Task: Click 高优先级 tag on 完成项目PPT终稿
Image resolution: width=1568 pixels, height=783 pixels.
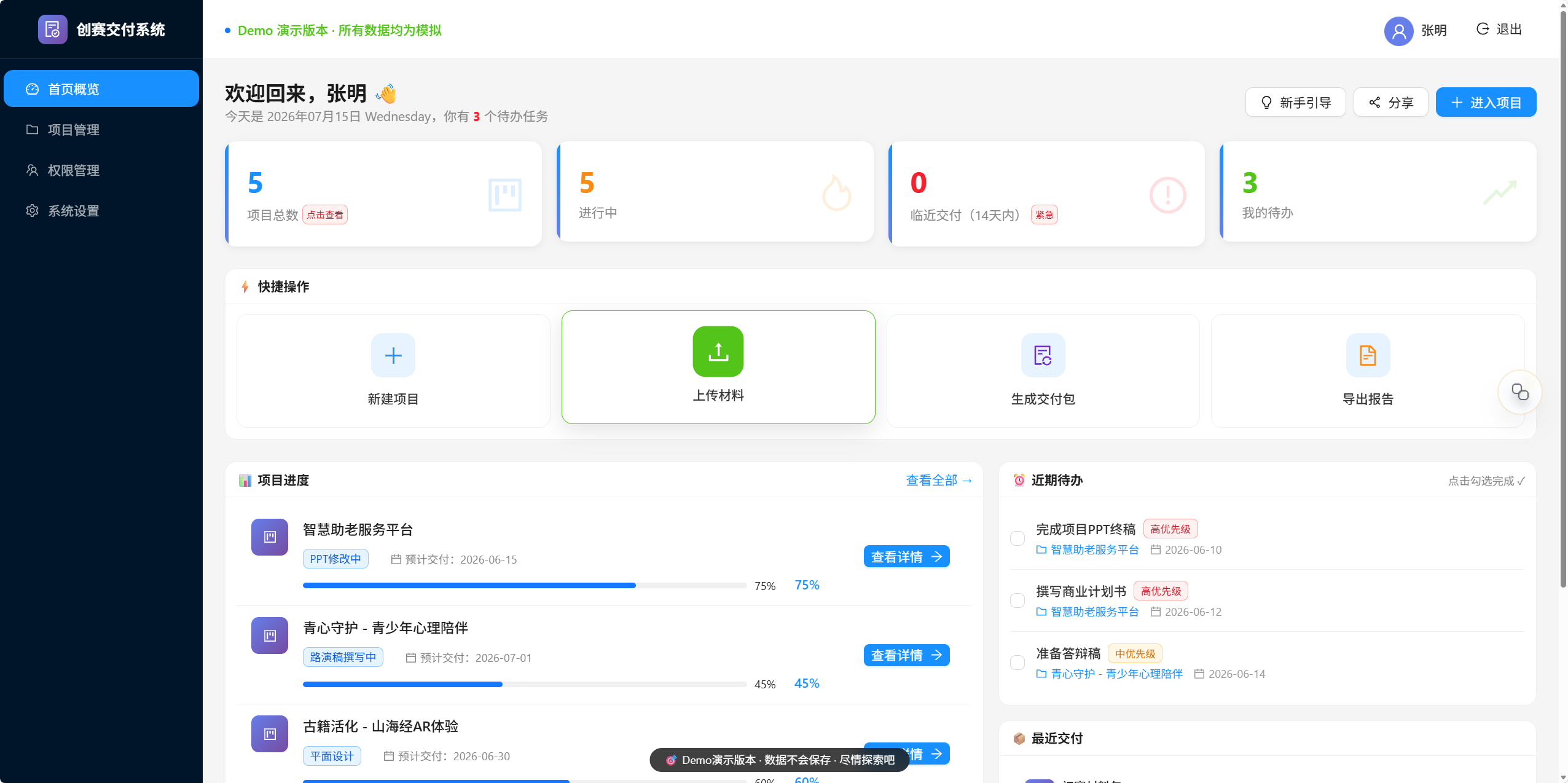Action: tap(1170, 529)
